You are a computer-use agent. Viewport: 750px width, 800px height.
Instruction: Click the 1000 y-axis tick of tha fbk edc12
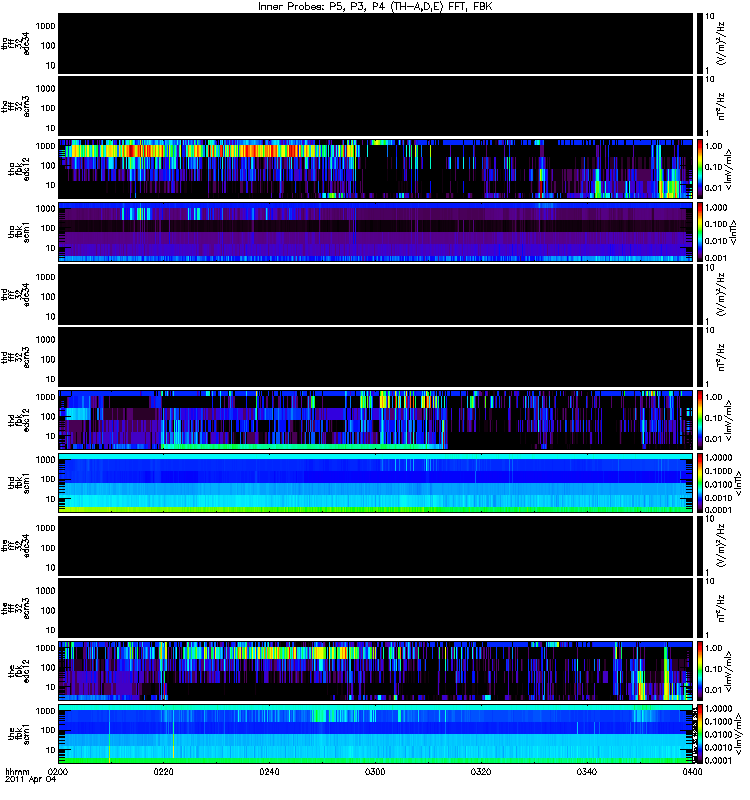[x=45, y=146]
